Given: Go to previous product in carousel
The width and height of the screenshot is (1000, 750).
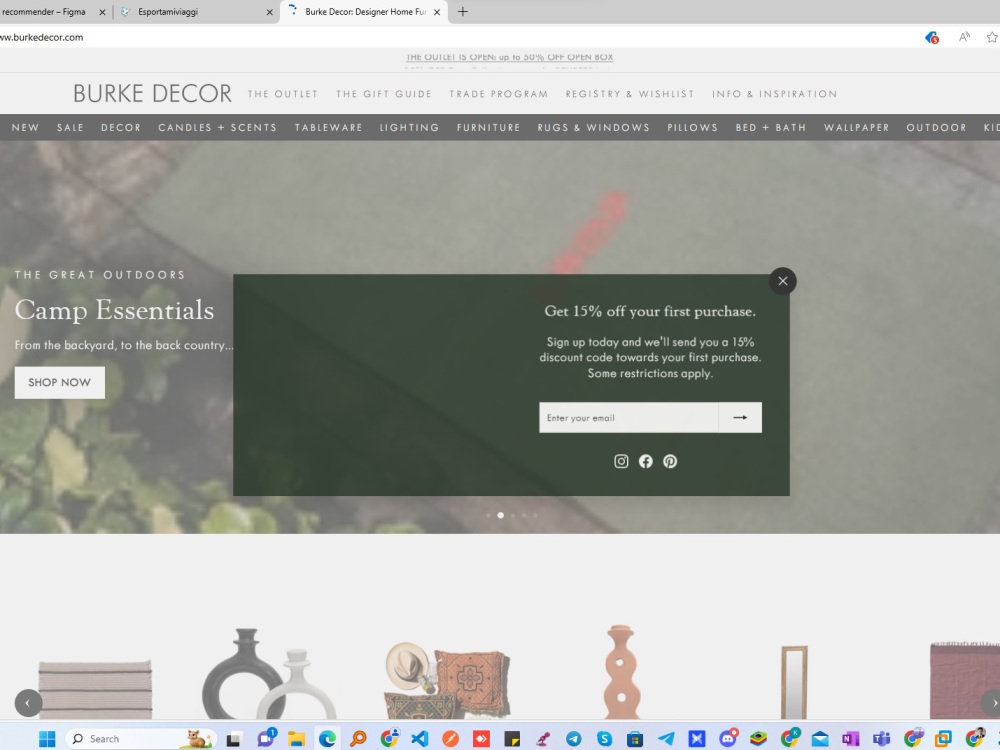Looking at the screenshot, I should click(x=28, y=703).
